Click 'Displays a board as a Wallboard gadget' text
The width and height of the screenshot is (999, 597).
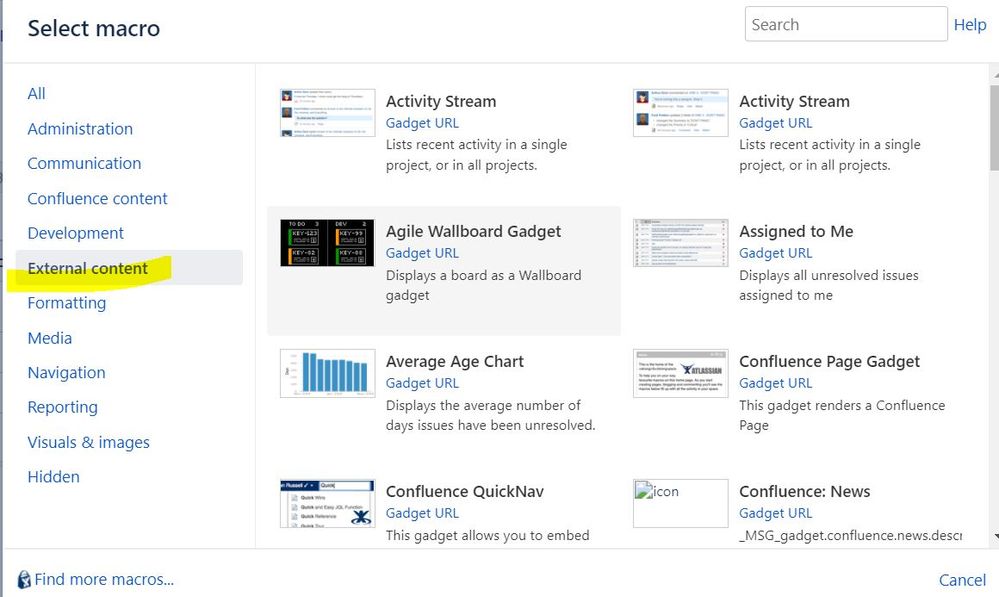click(484, 285)
